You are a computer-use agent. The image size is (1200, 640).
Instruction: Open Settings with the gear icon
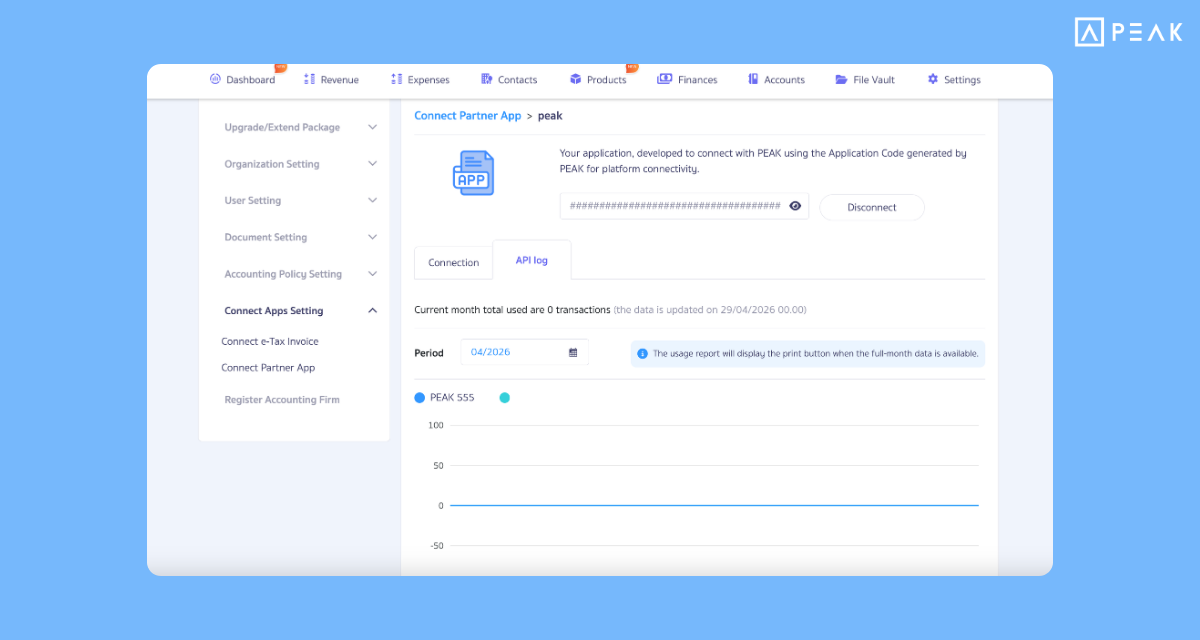tap(932, 78)
